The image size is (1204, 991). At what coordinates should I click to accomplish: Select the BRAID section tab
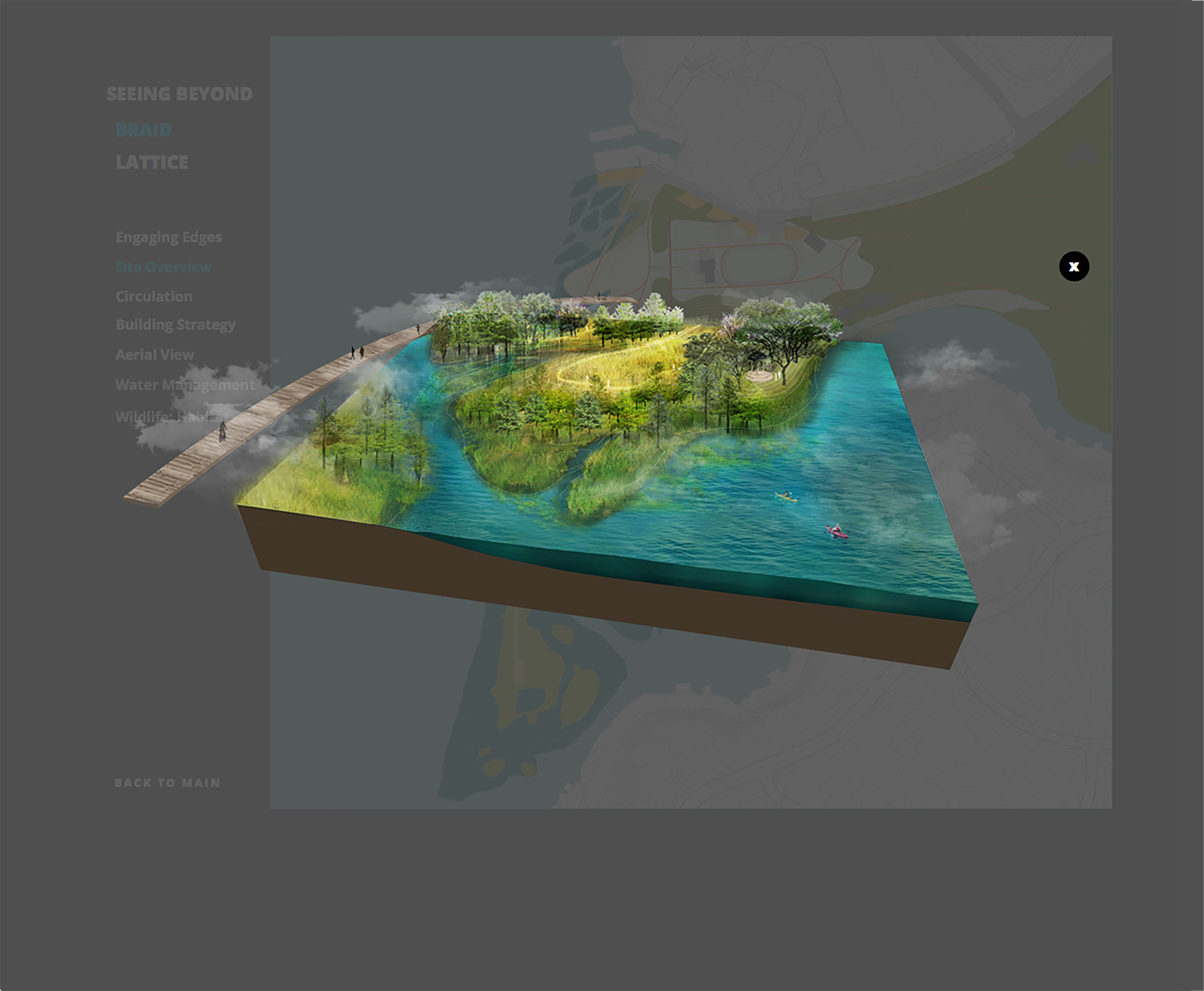[x=144, y=130]
